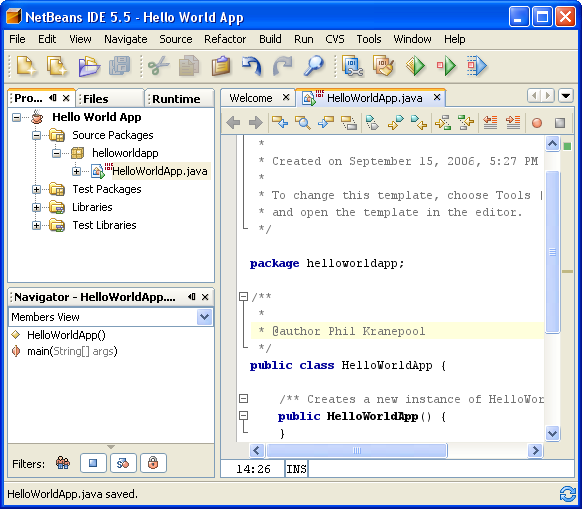Click the Undo arrow icon
The image size is (582, 509).
252,66
